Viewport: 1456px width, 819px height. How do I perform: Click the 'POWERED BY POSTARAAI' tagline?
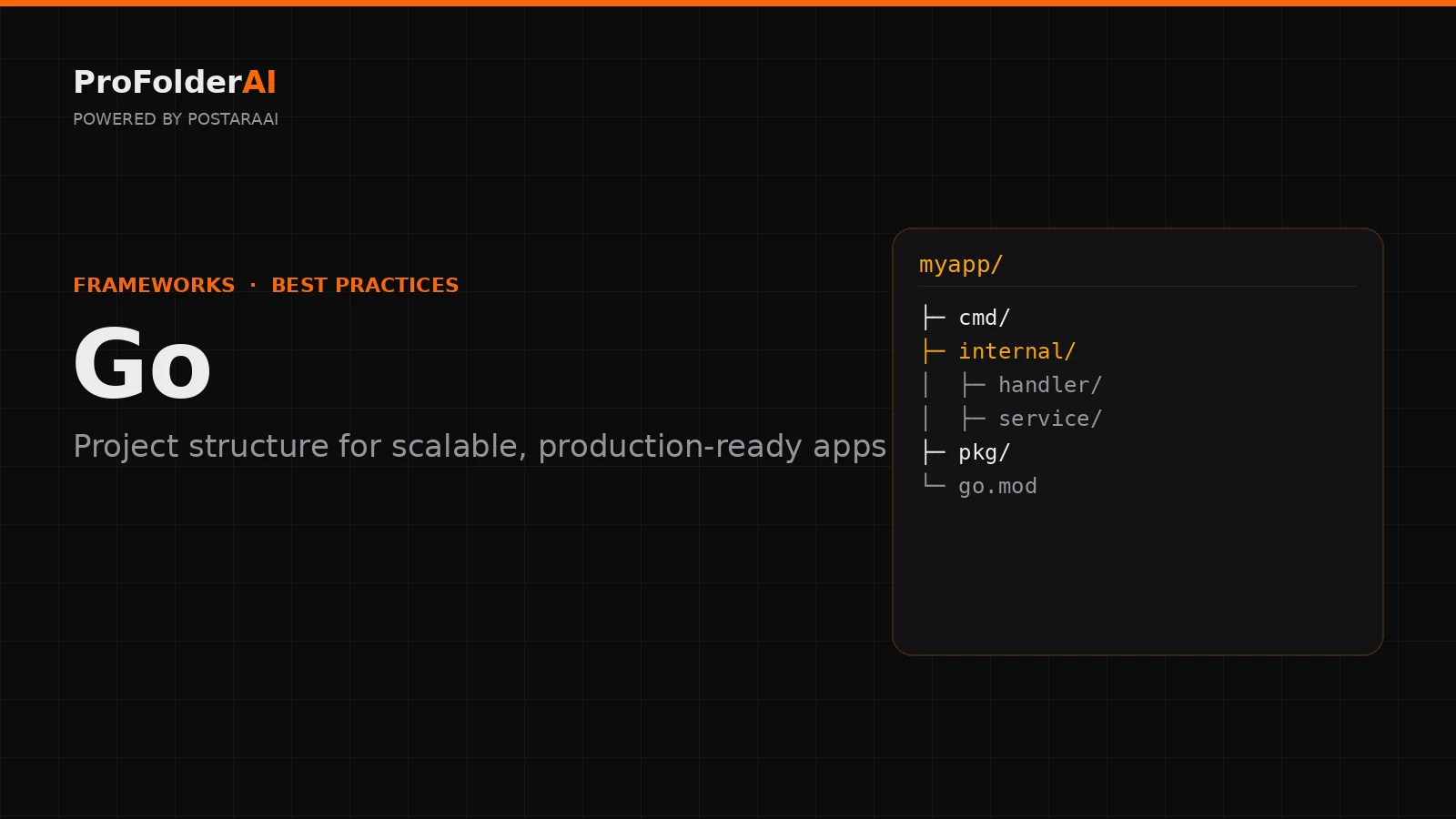coord(176,119)
